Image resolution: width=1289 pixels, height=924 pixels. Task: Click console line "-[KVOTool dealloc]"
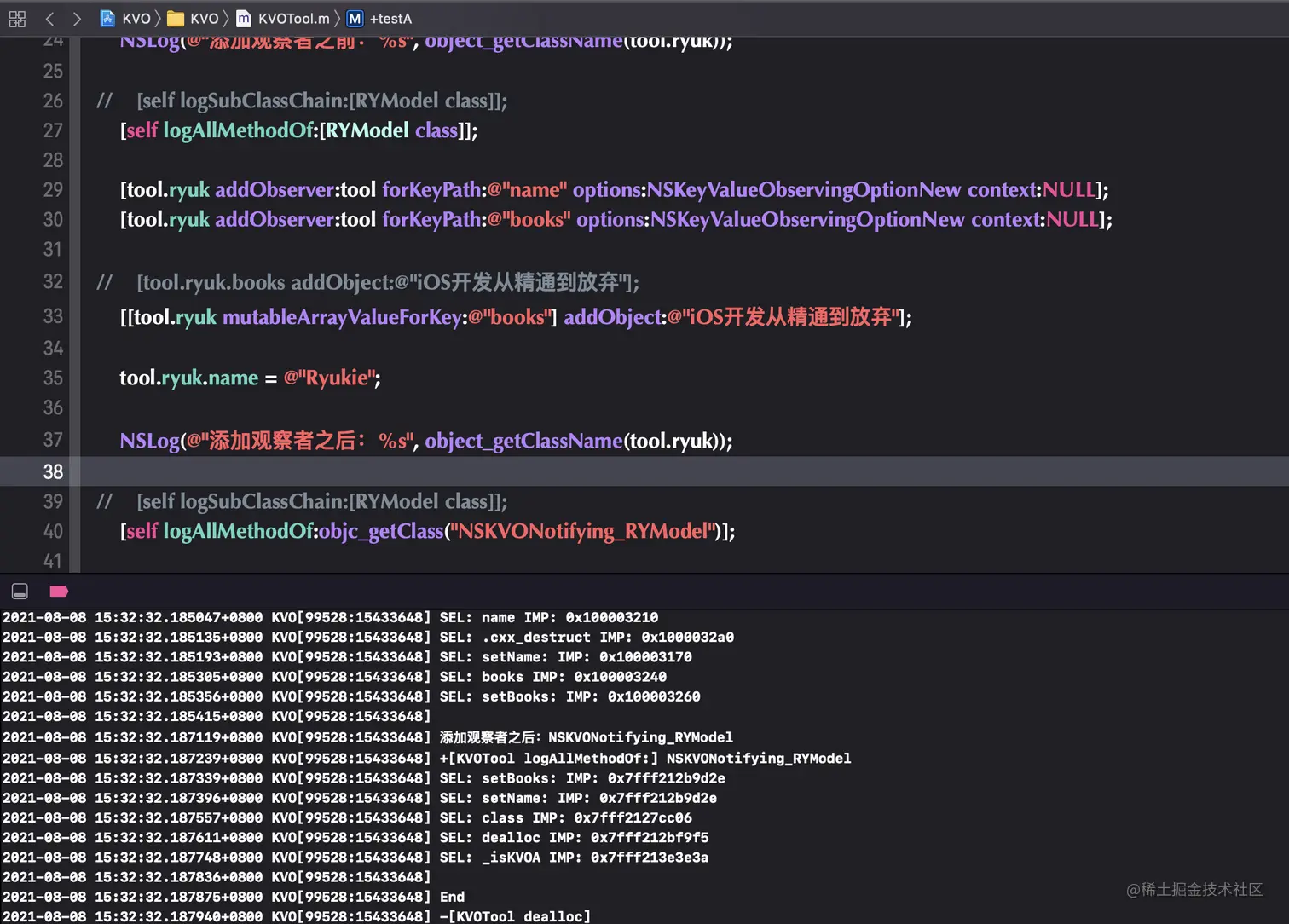pyautogui.click(x=297, y=916)
